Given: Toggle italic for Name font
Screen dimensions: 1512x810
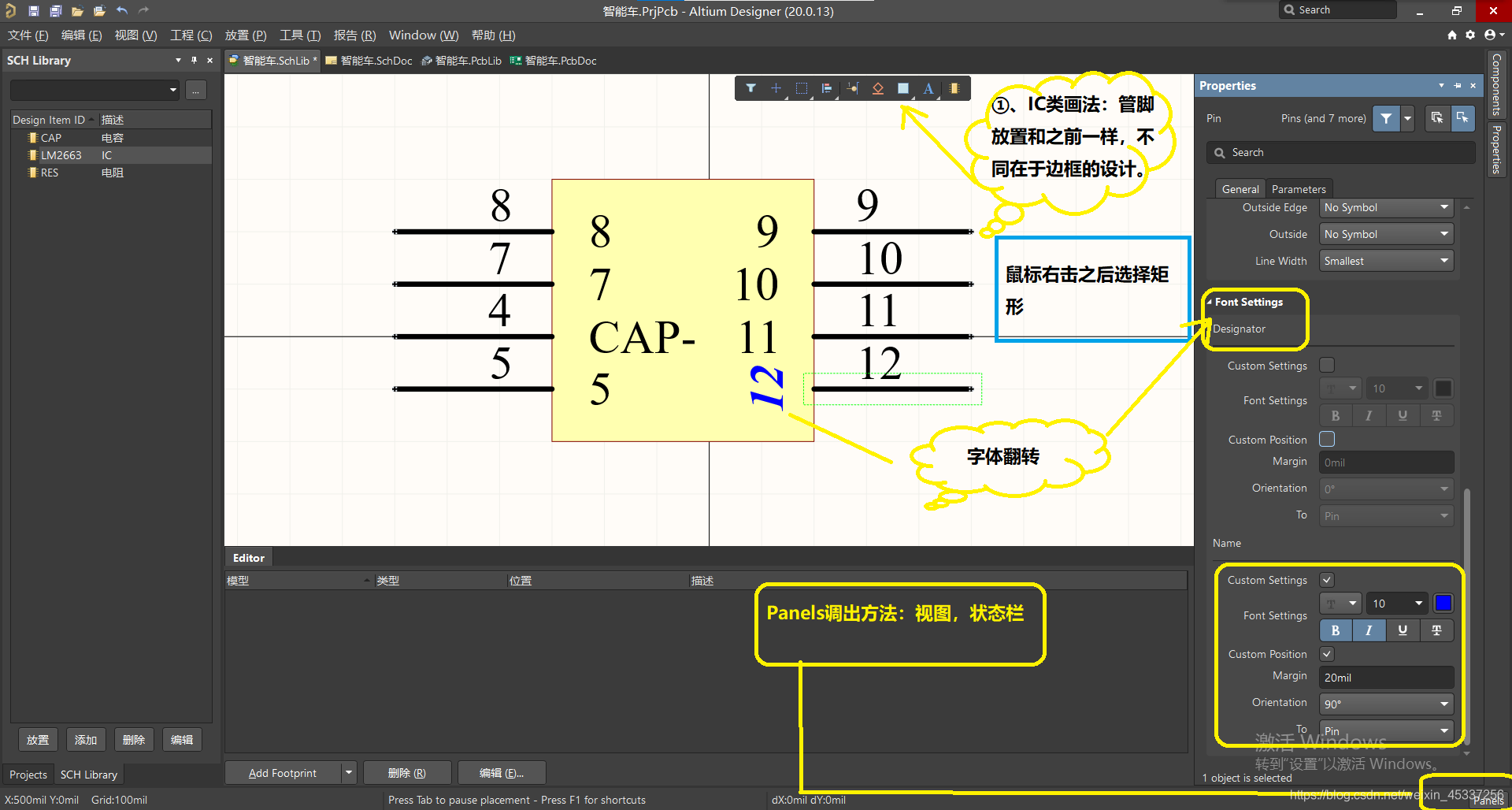Looking at the screenshot, I should 1369,630.
